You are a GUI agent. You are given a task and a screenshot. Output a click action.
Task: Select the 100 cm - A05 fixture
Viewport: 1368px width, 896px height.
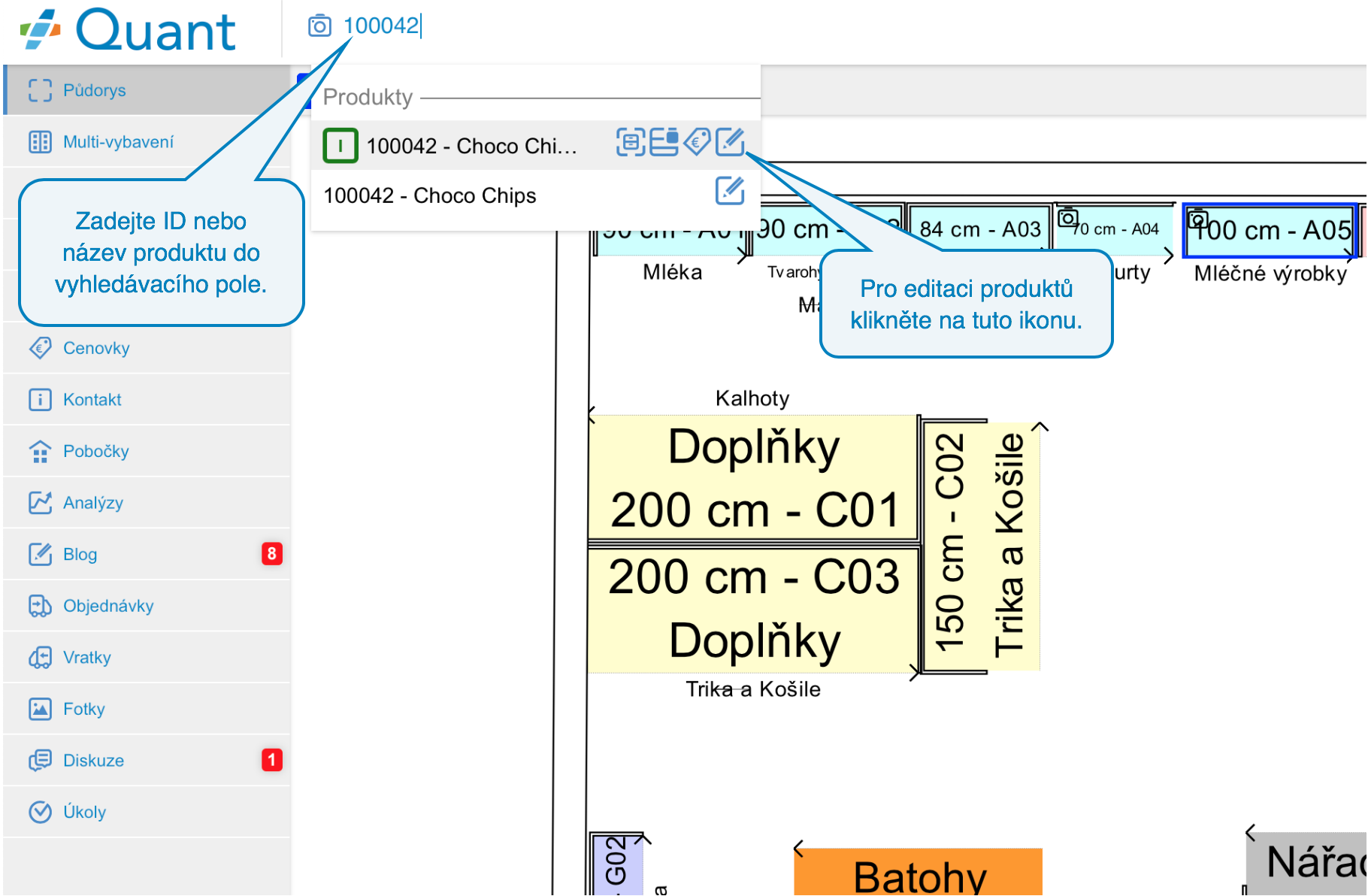1270,230
